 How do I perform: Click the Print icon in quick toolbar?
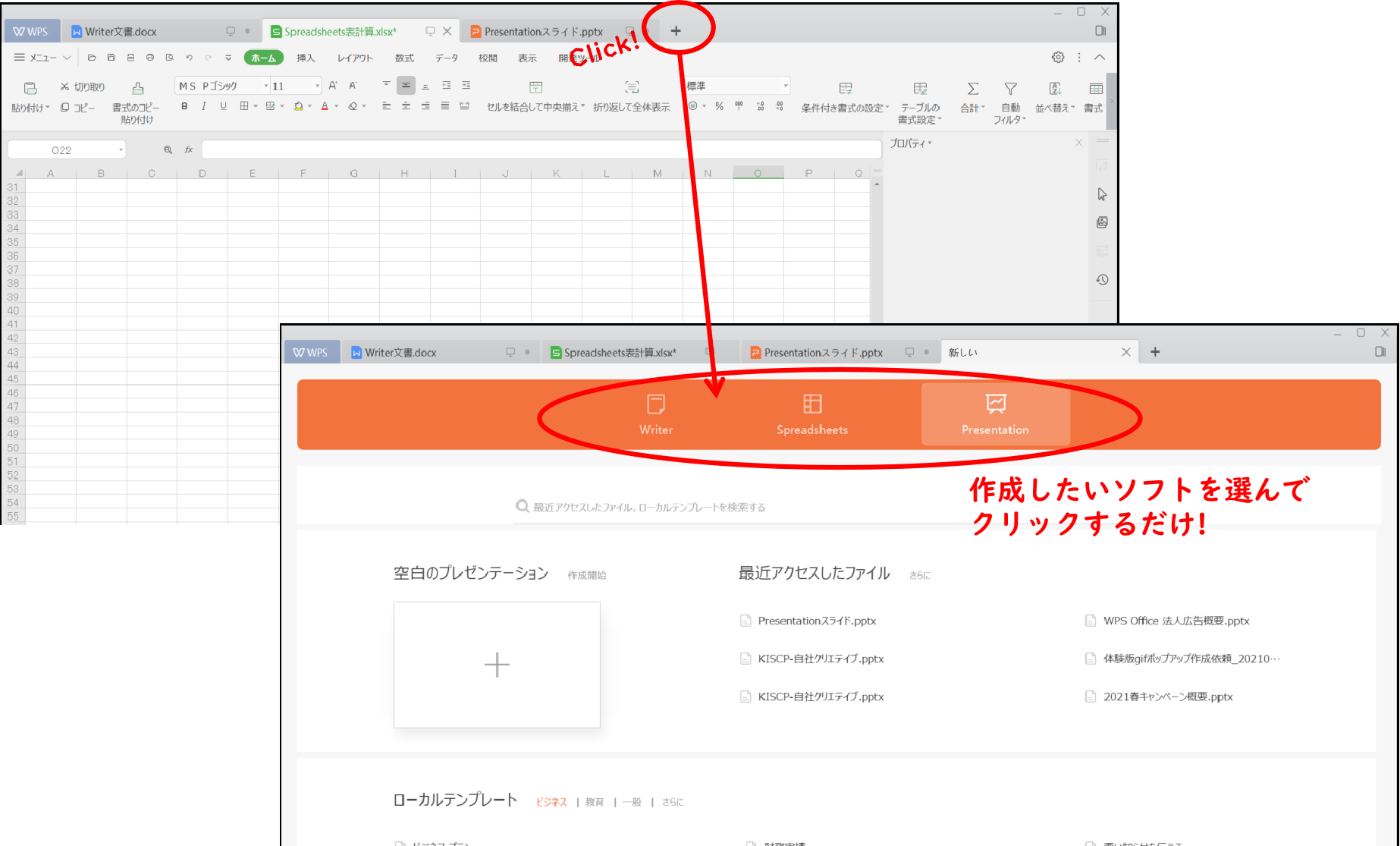pos(150,58)
